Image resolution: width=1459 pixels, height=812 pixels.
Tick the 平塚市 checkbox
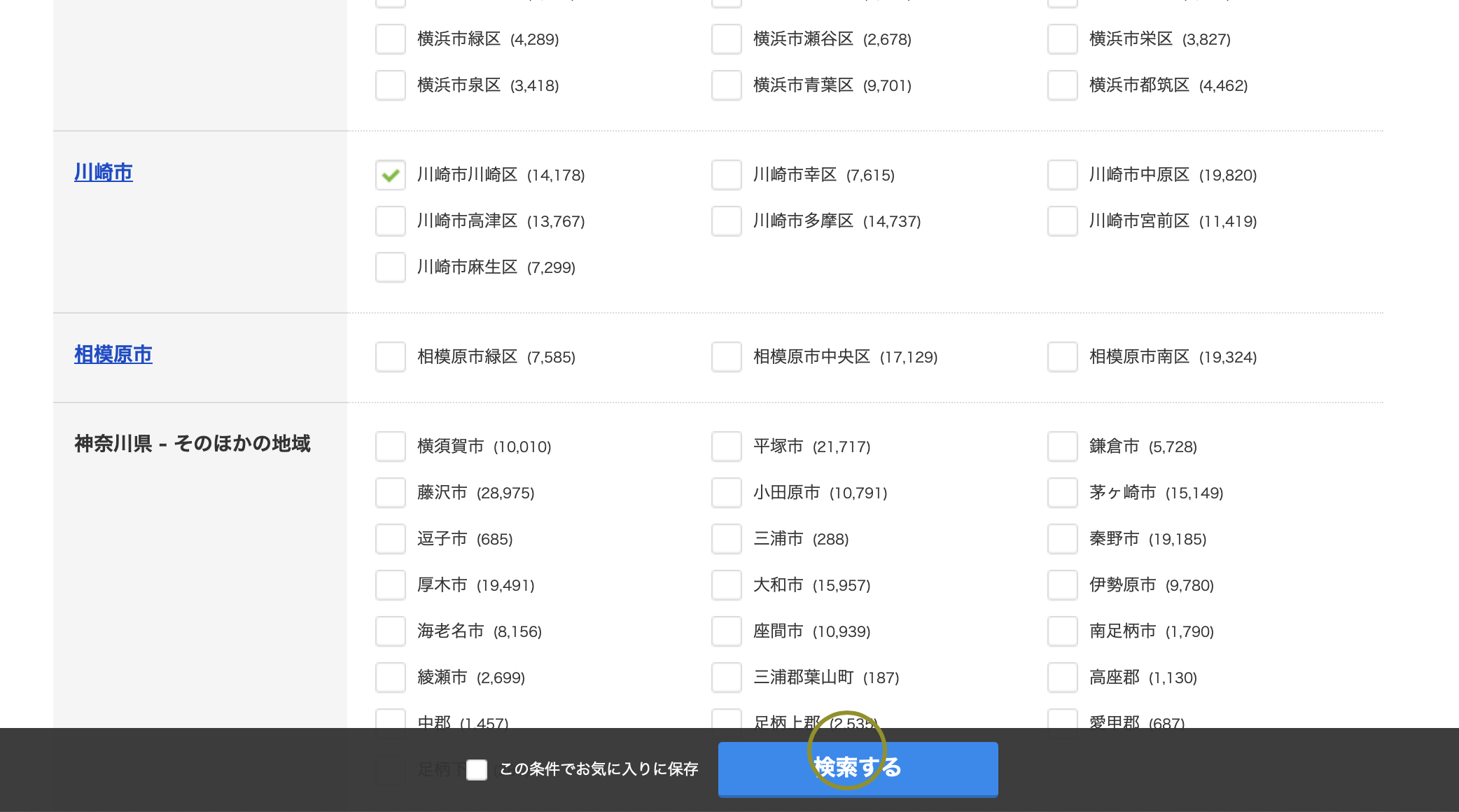pos(727,447)
